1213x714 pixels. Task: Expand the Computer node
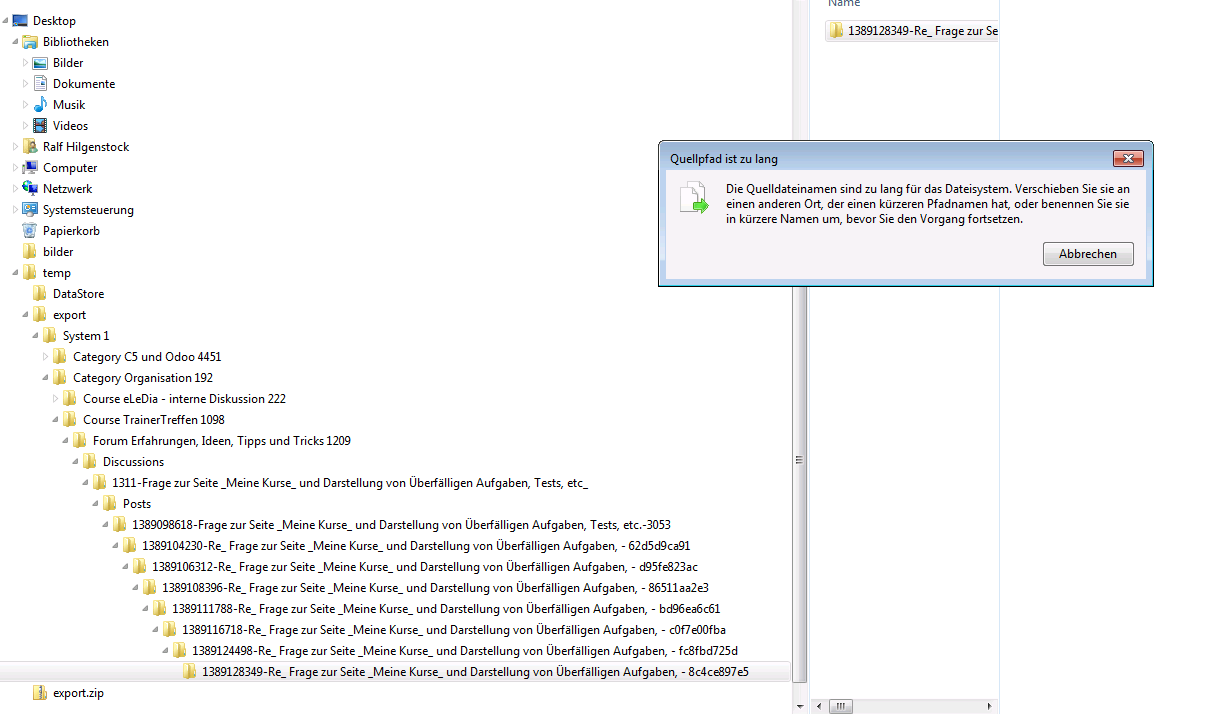pyautogui.click(x=16, y=168)
